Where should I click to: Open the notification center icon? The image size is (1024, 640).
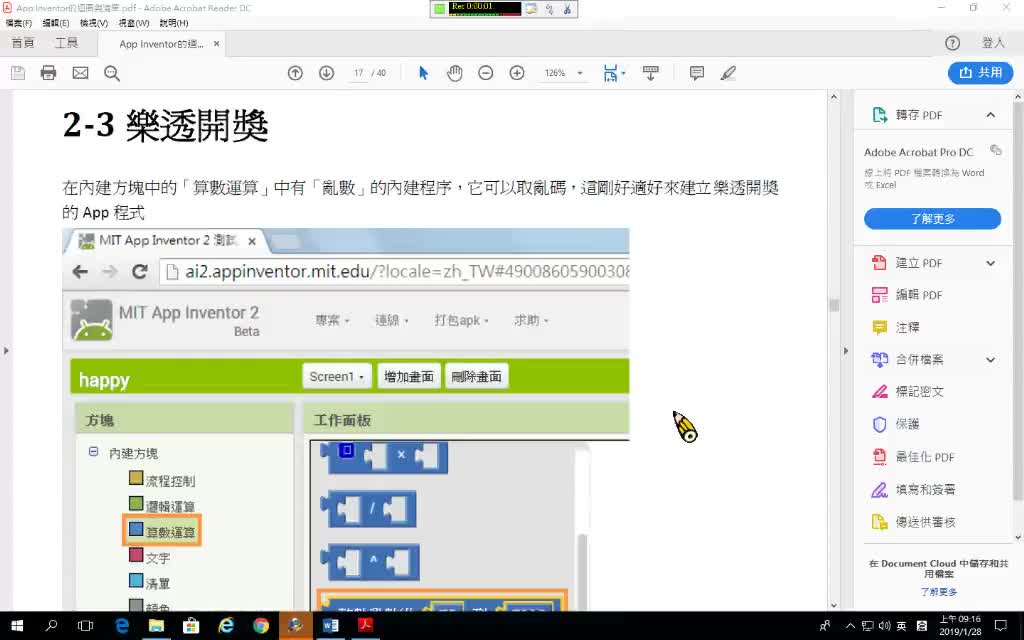(1000, 626)
